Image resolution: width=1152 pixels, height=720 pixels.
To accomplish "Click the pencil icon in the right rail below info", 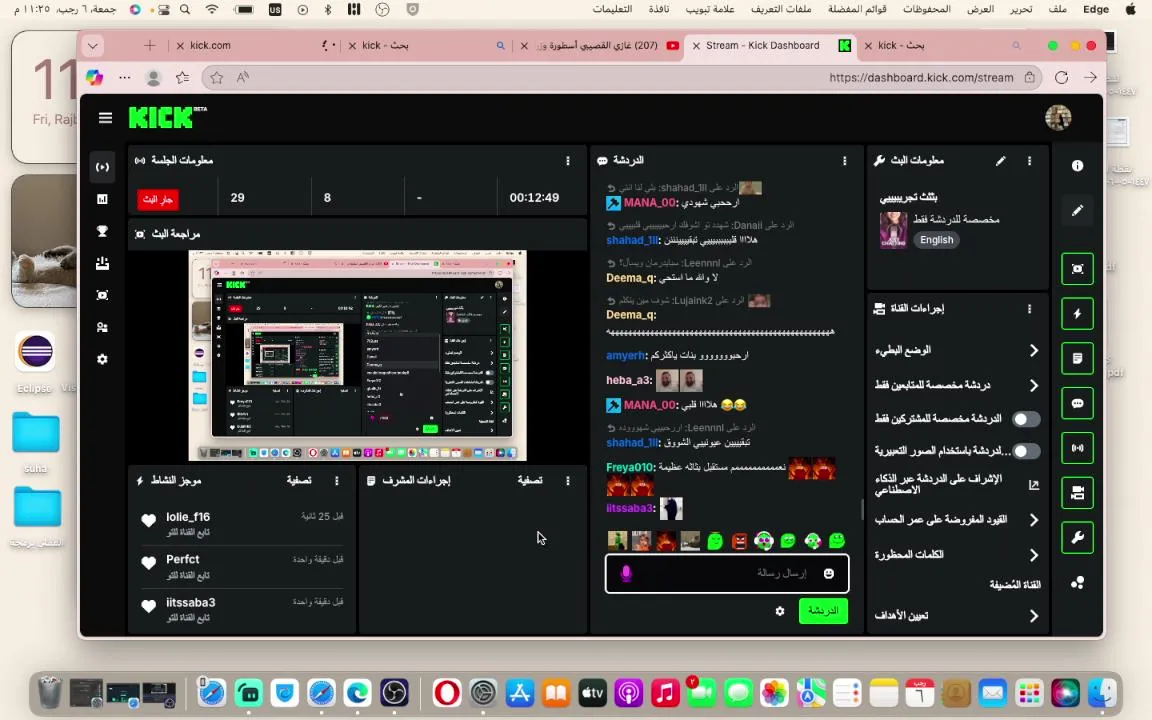I will [1077, 211].
